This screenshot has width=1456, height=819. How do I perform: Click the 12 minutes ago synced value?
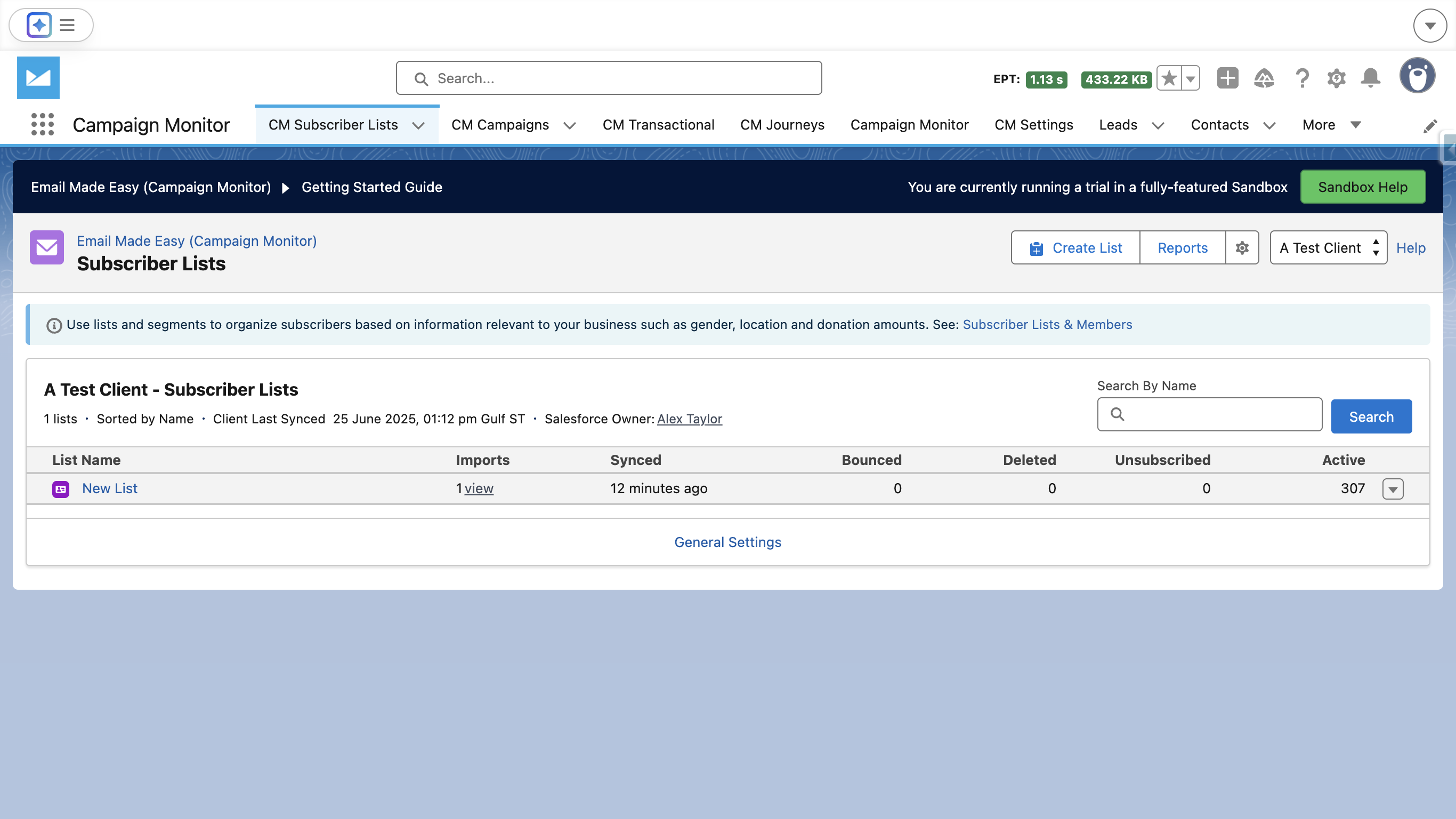pyautogui.click(x=659, y=489)
